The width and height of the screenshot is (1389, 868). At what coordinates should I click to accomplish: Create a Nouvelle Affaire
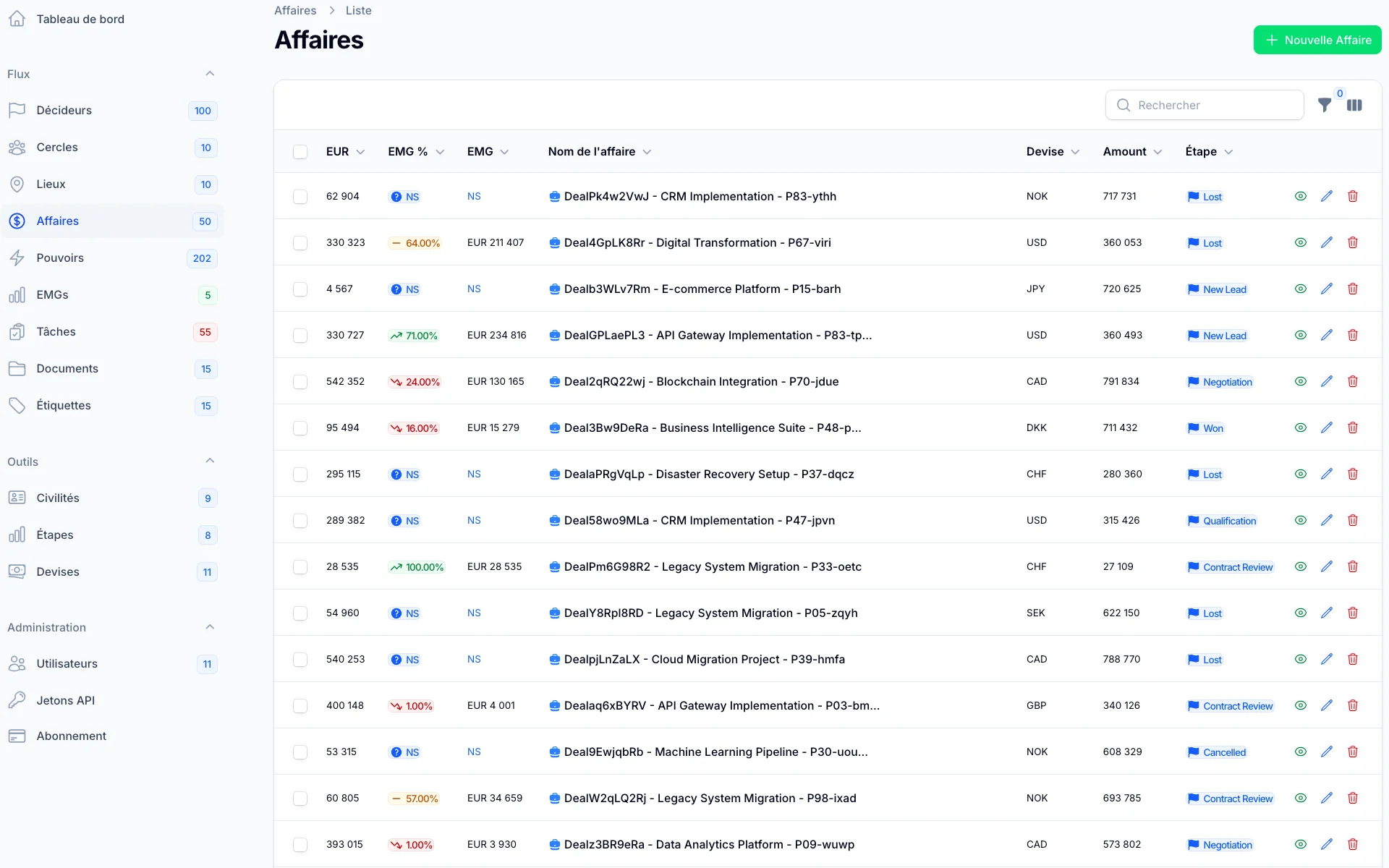tap(1317, 40)
